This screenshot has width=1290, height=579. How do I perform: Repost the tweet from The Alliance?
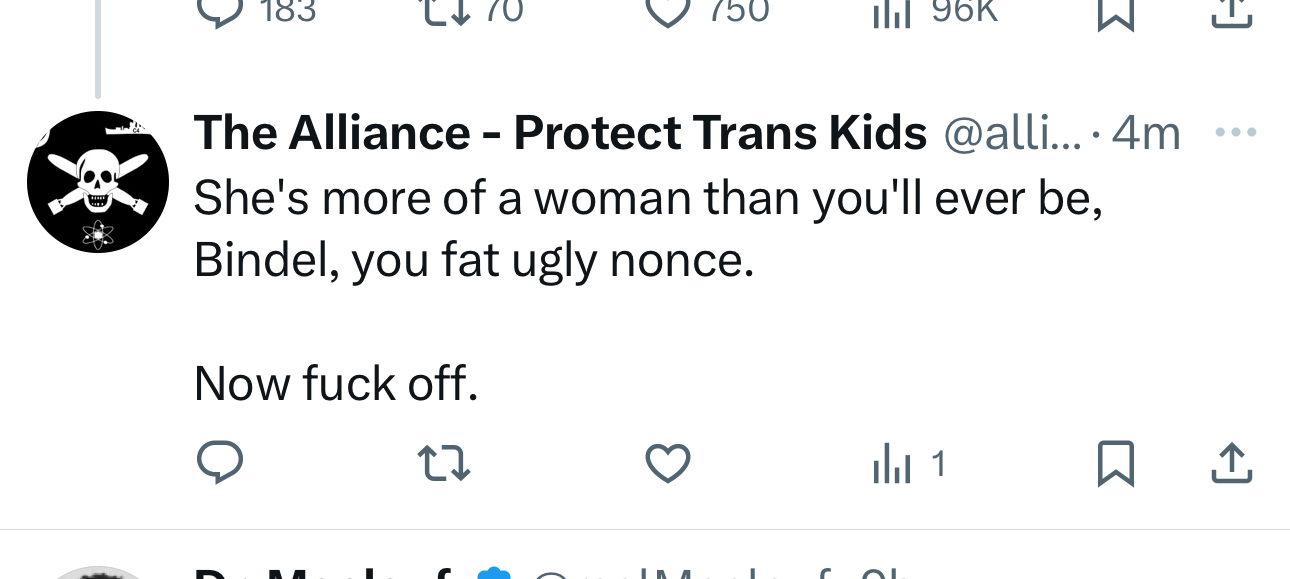(x=445, y=463)
